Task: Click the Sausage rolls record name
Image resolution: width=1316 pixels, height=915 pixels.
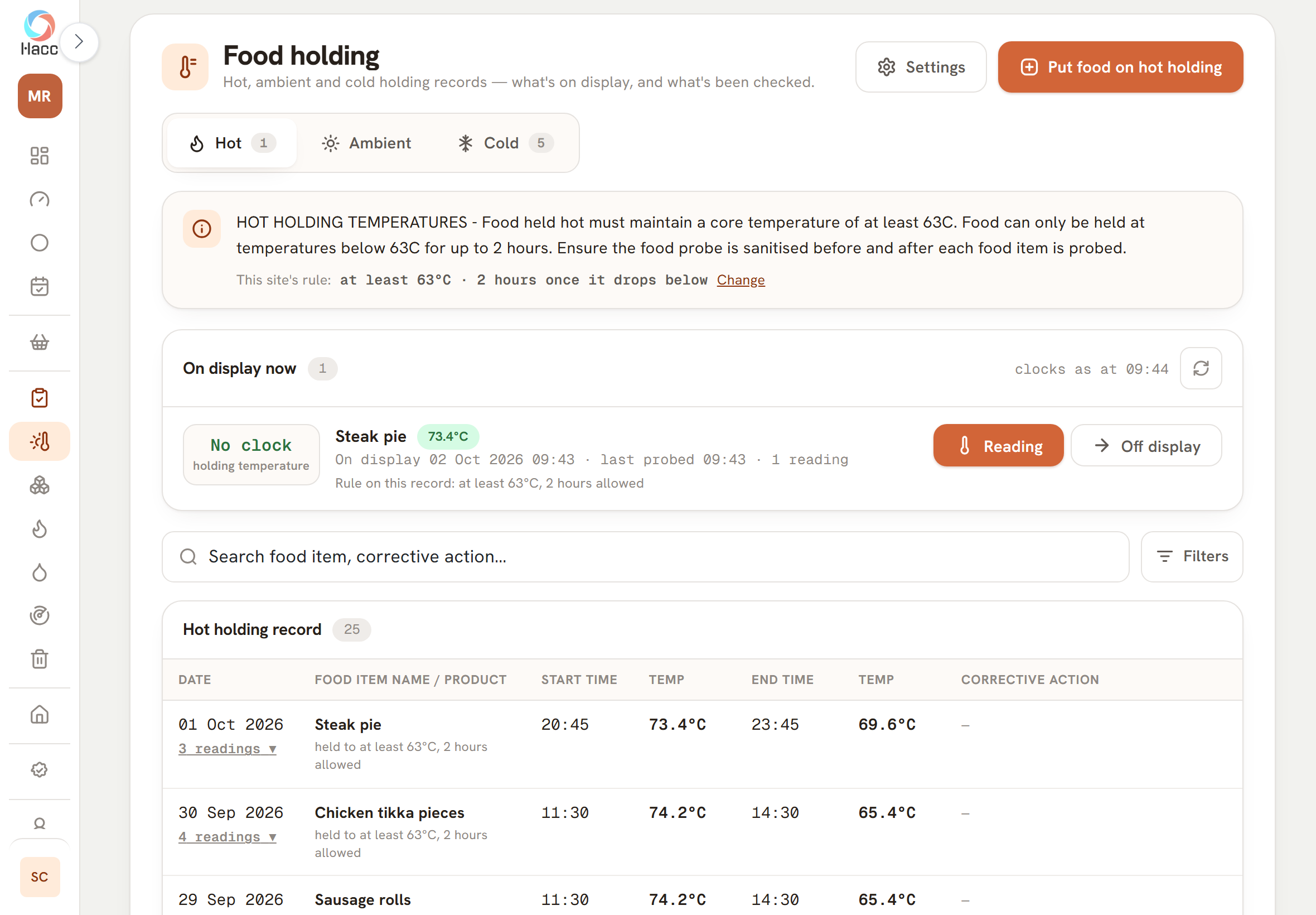Action: [362, 900]
